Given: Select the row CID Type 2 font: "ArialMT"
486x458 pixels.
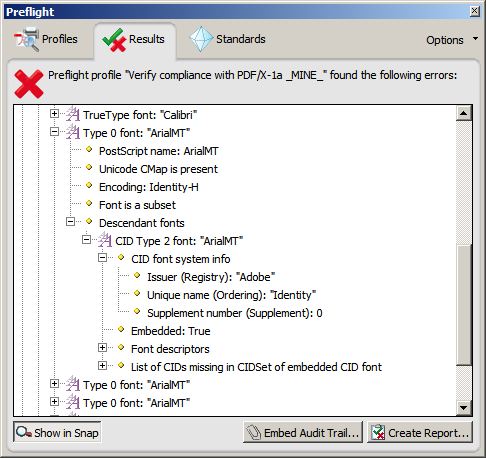Looking at the screenshot, I should [x=179, y=241].
